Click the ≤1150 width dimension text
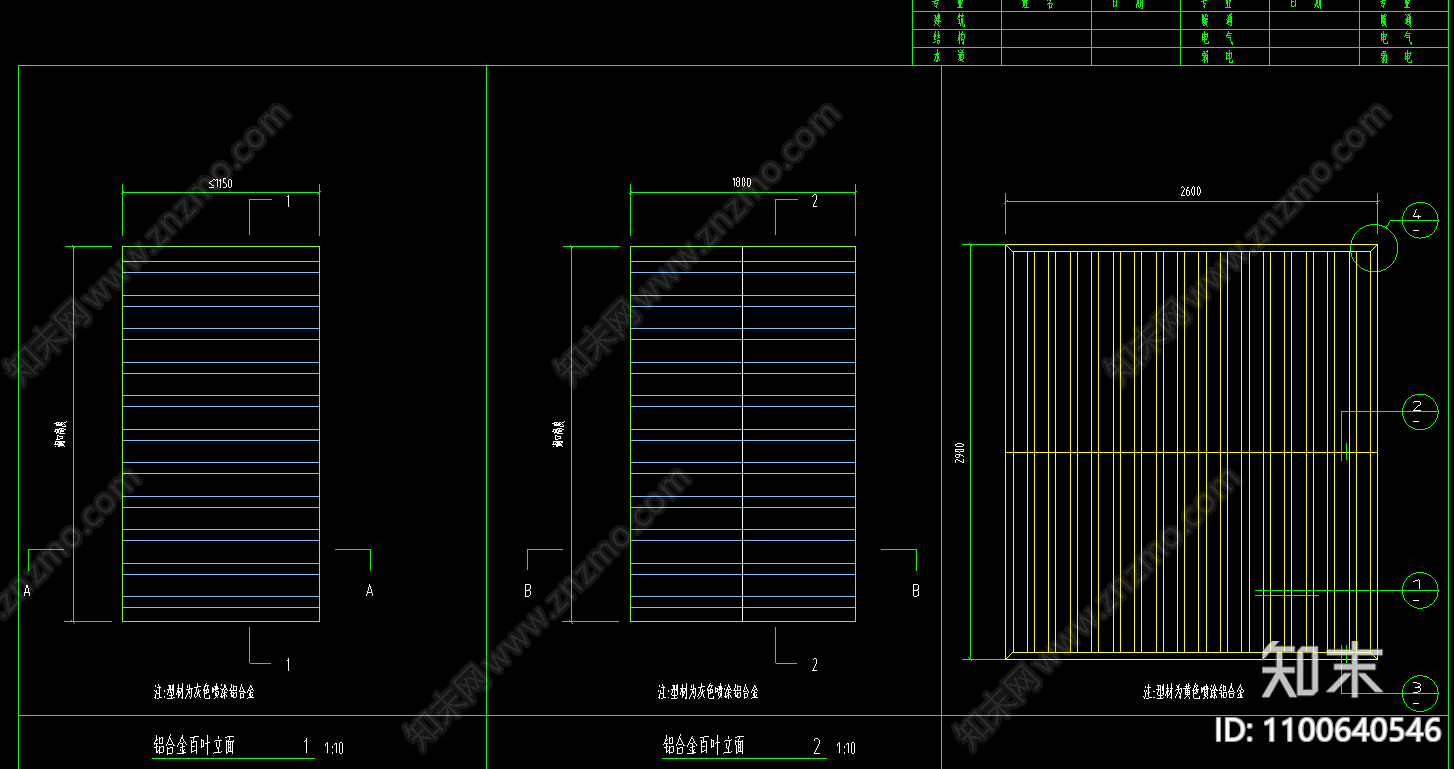 tap(221, 183)
